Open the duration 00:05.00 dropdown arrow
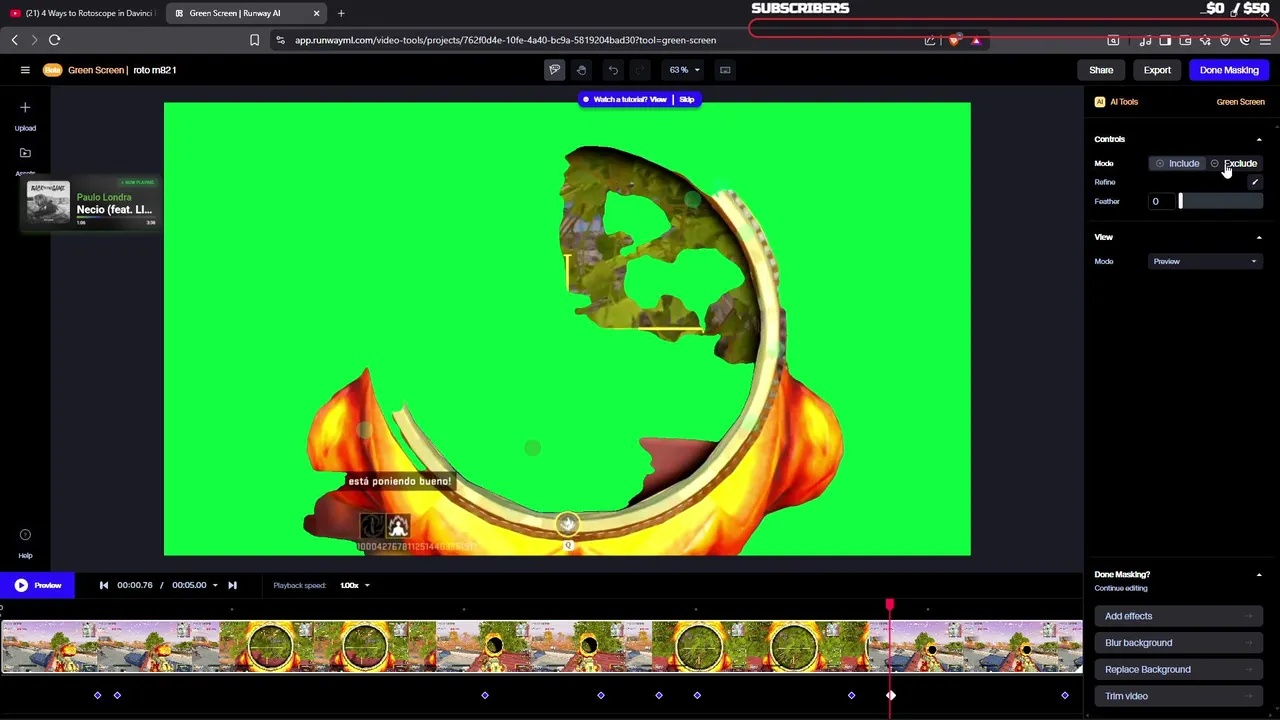The width and height of the screenshot is (1280, 720). (x=214, y=585)
